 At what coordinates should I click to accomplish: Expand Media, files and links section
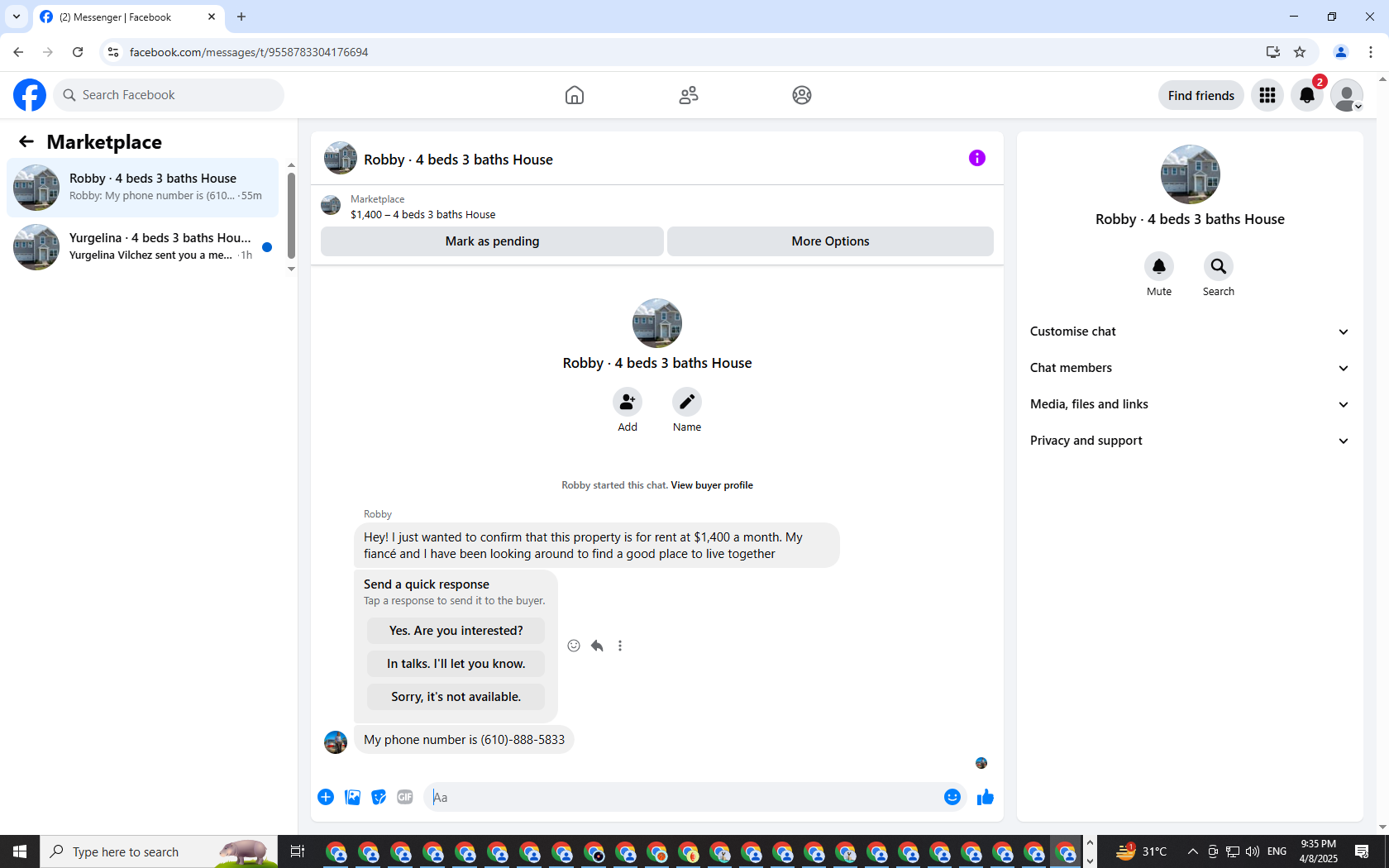[x=1190, y=404]
